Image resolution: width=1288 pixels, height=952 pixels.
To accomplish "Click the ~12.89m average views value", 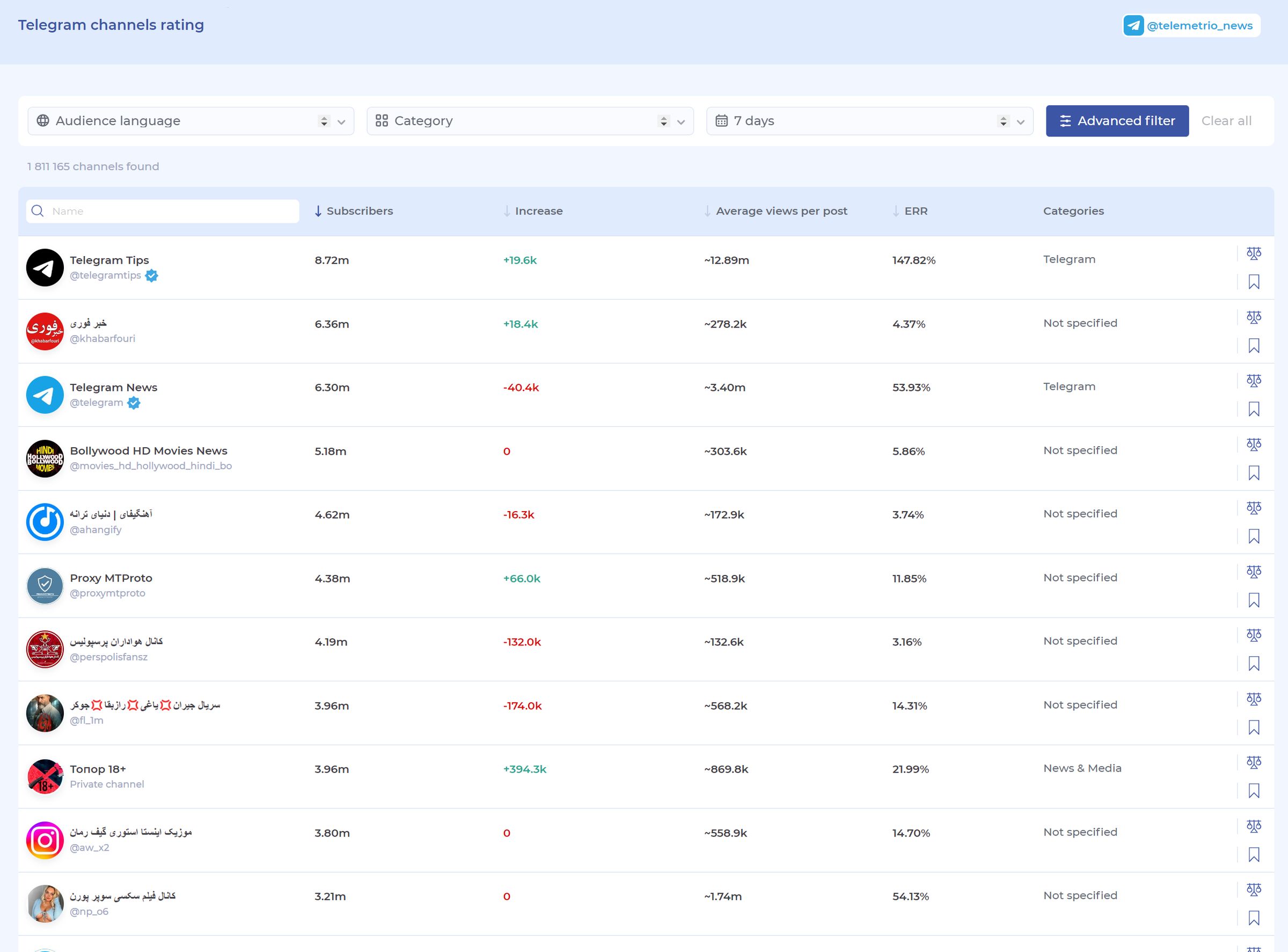I will tap(726, 260).
